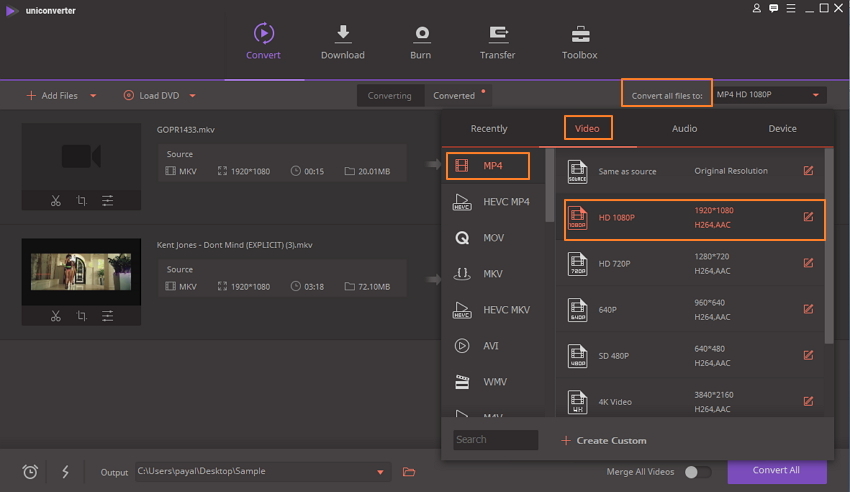Viewport: 850px width, 492px height.
Task: Toggle high speed conversion lightning icon
Action: 65,471
